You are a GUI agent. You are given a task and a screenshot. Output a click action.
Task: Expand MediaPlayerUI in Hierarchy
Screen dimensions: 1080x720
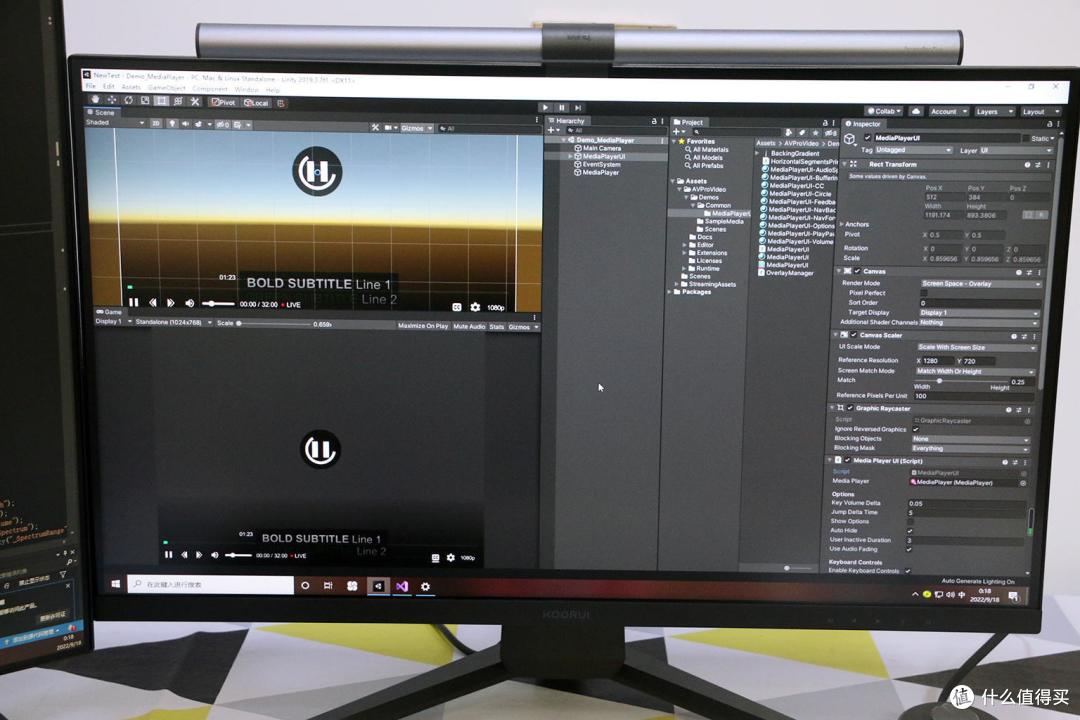(570, 156)
